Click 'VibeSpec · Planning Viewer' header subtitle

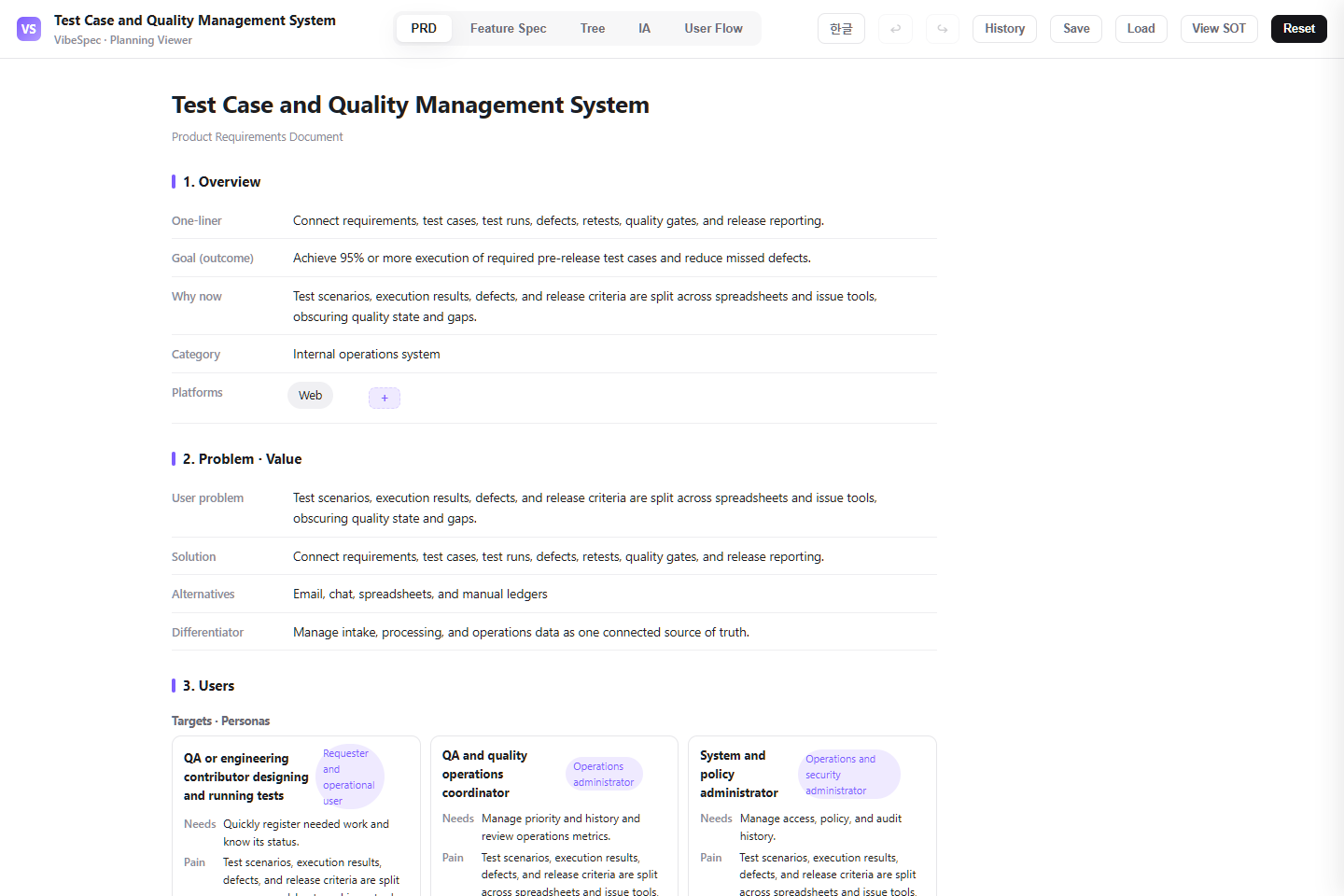coord(123,40)
